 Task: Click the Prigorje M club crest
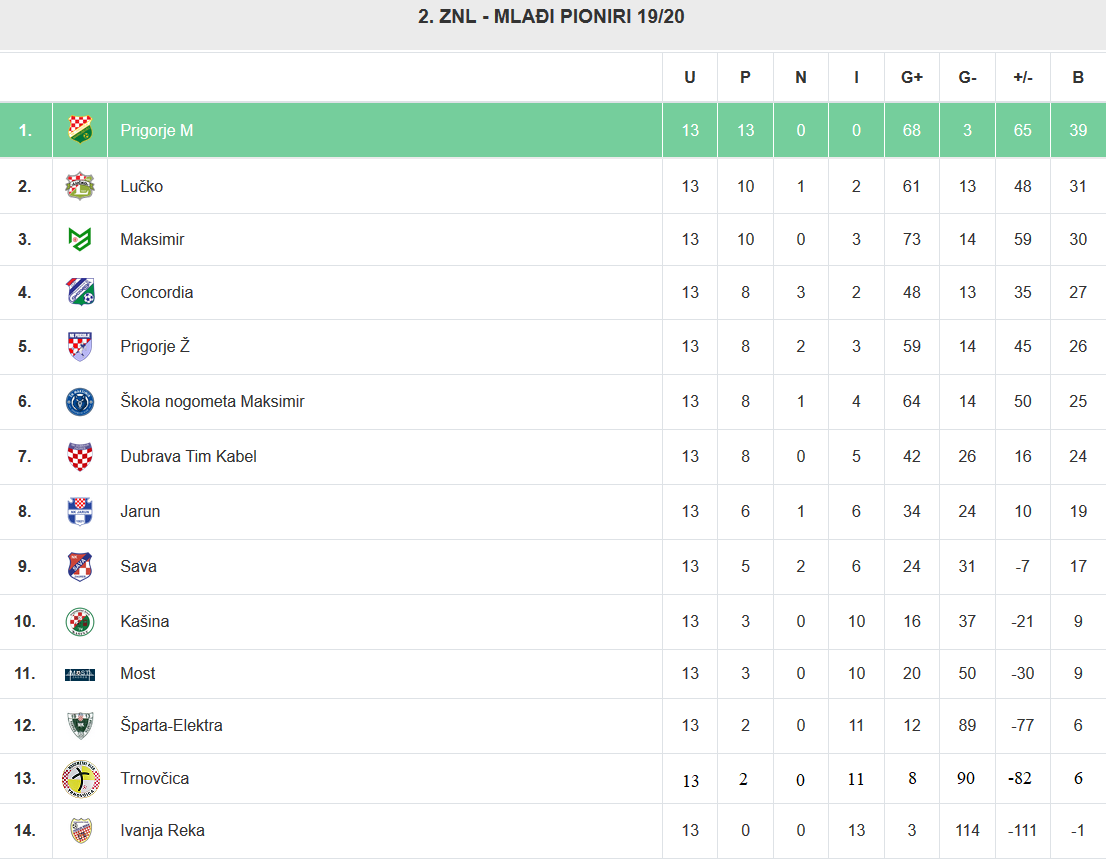coord(80,130)
